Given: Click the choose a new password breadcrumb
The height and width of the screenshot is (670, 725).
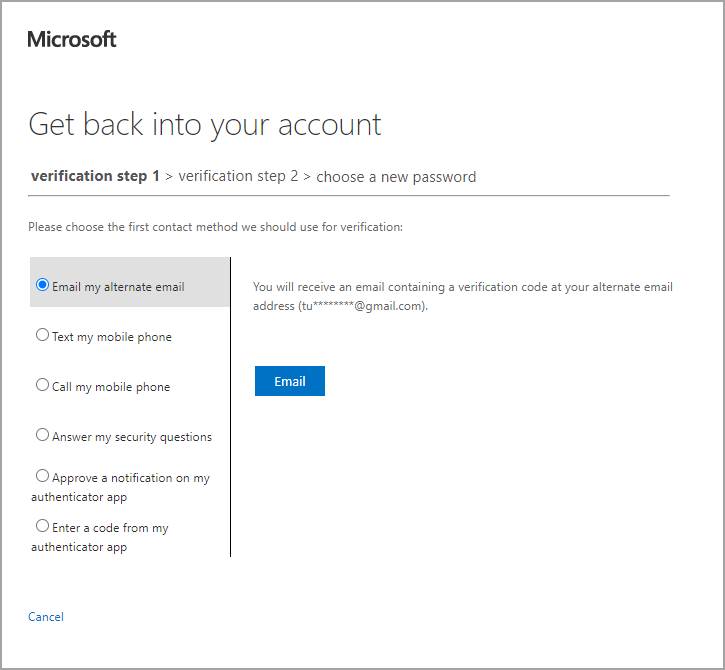Looking at the screenshot, I should 396,177.
